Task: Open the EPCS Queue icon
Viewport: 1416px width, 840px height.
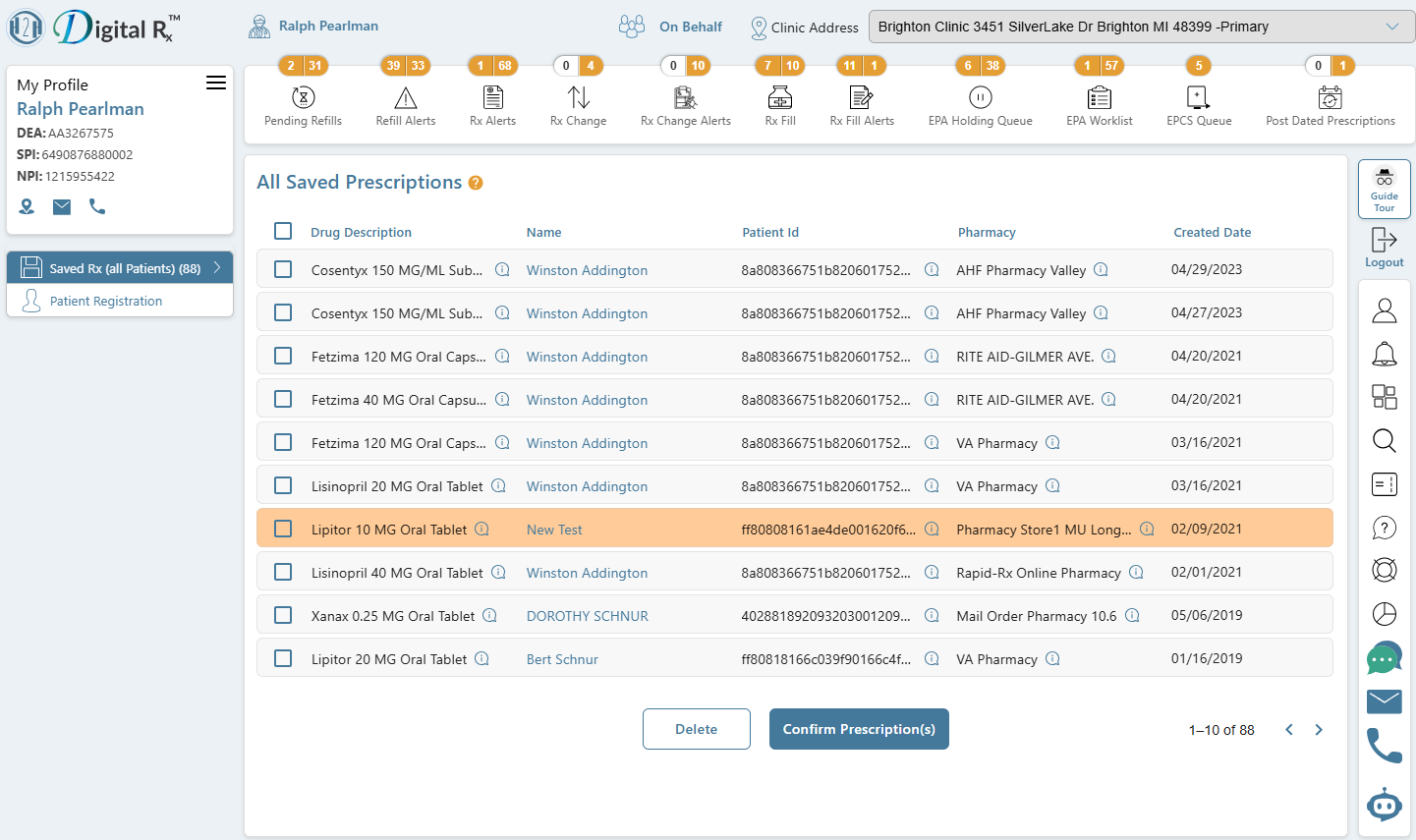Action: tap(1199, 97)
